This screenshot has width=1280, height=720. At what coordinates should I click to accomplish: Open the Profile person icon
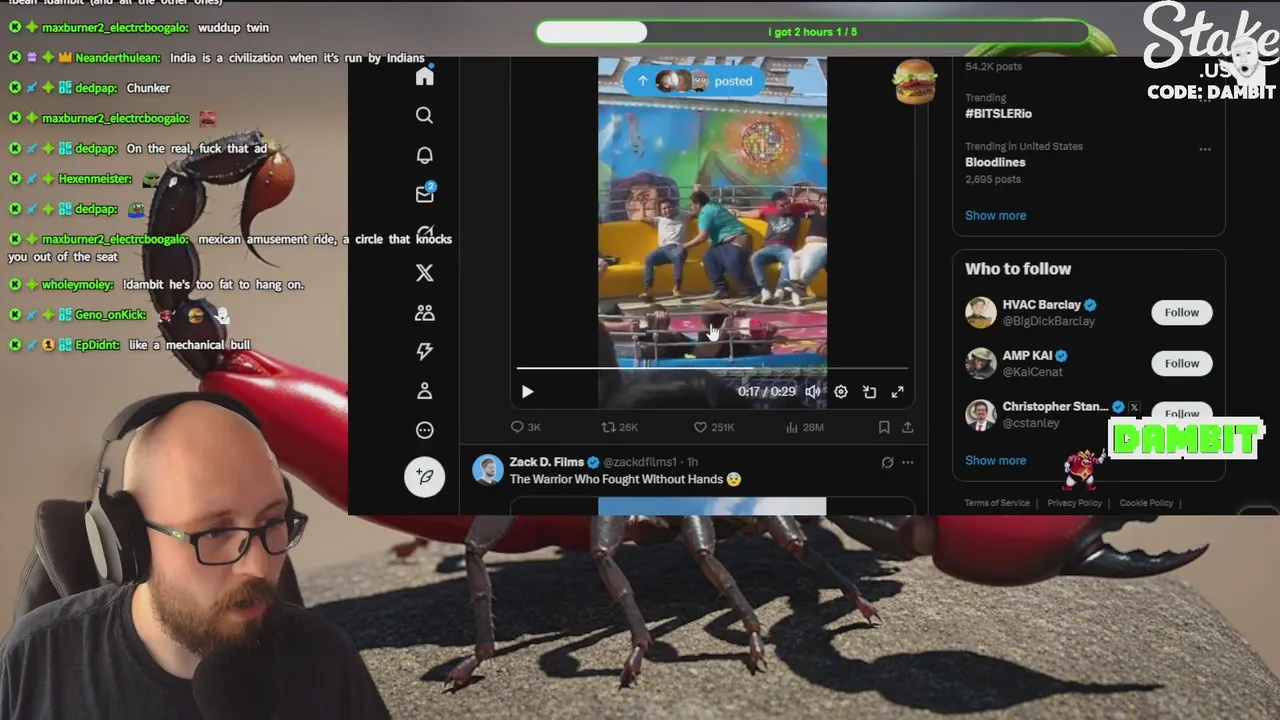[424, 391]
